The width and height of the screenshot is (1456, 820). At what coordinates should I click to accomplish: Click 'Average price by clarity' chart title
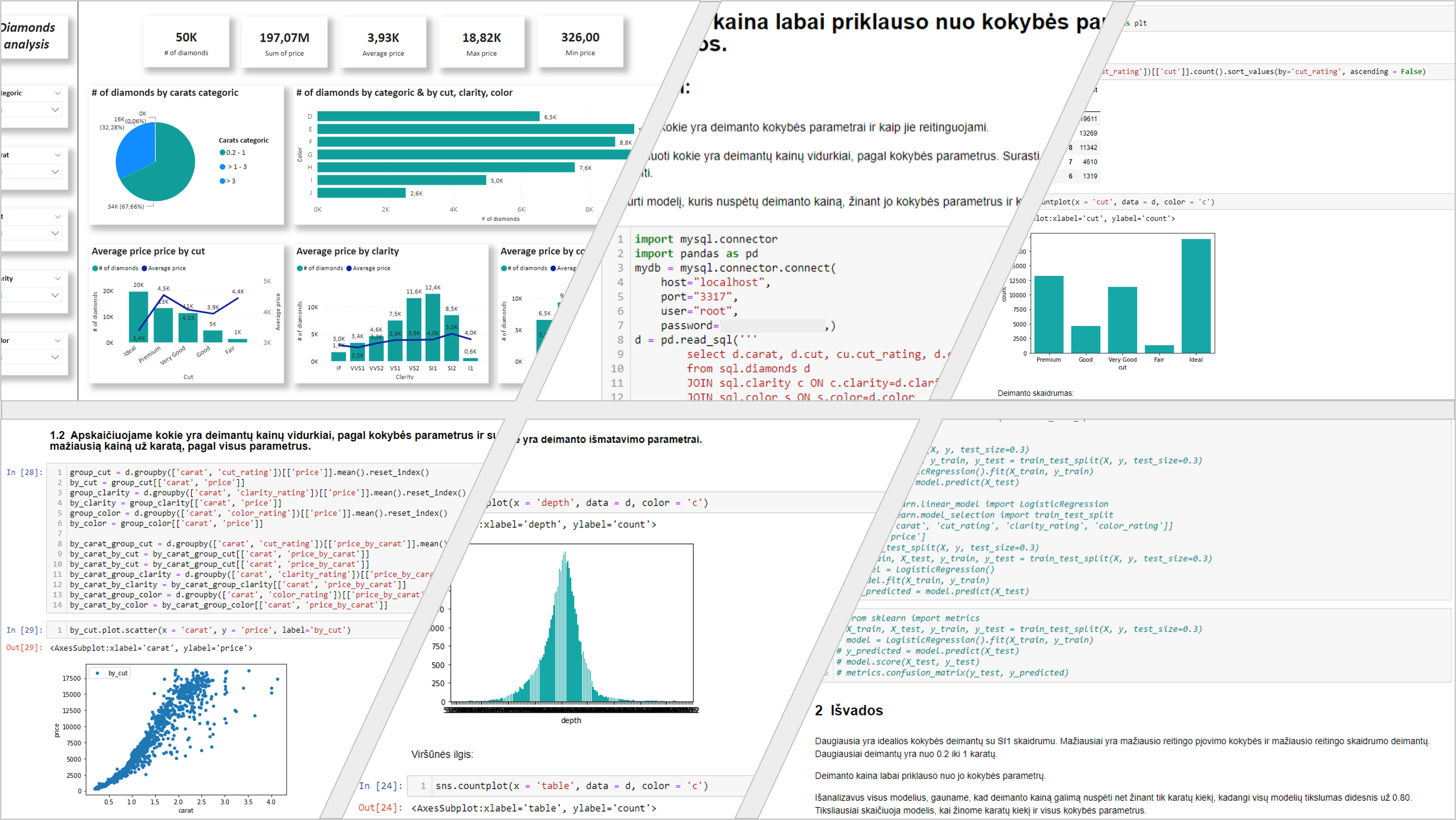click(347, 251)
